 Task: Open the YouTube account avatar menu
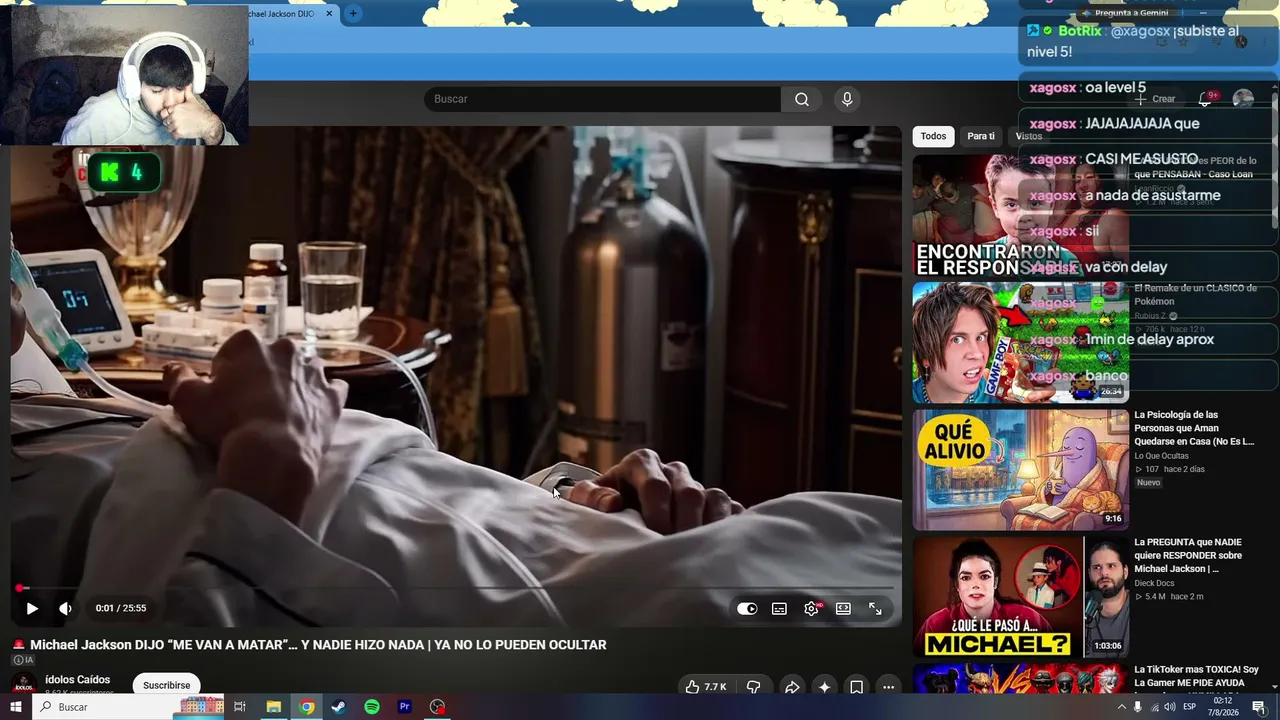tap(1243, 99)
